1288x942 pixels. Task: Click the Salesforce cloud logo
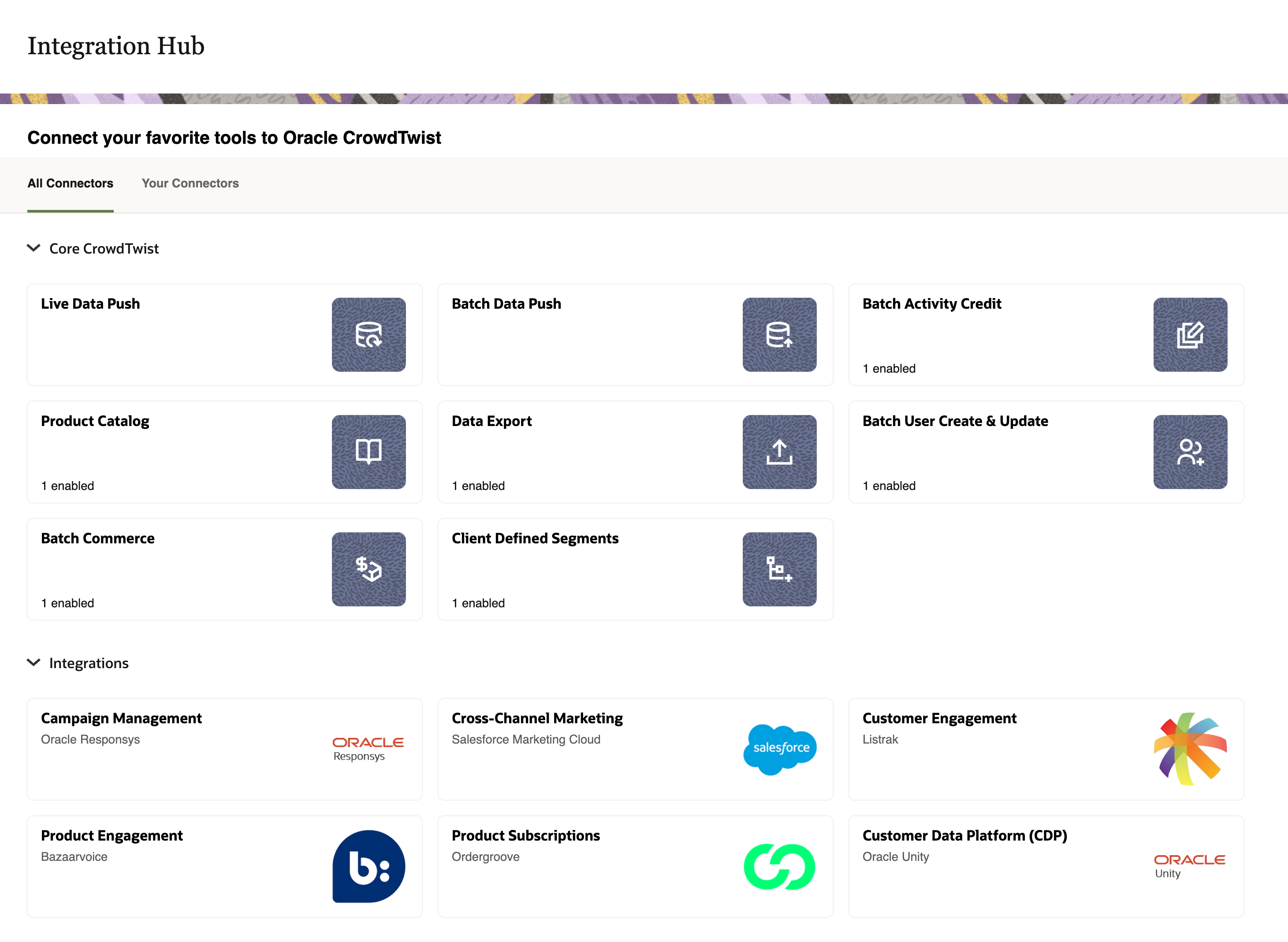[780, 749]
